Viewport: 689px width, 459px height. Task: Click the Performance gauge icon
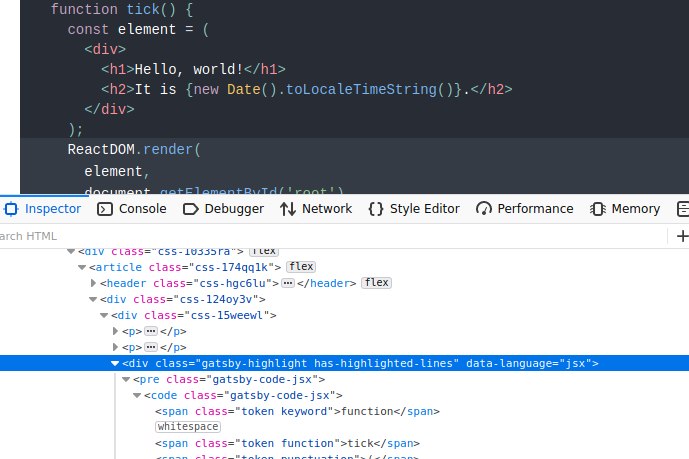484,209
